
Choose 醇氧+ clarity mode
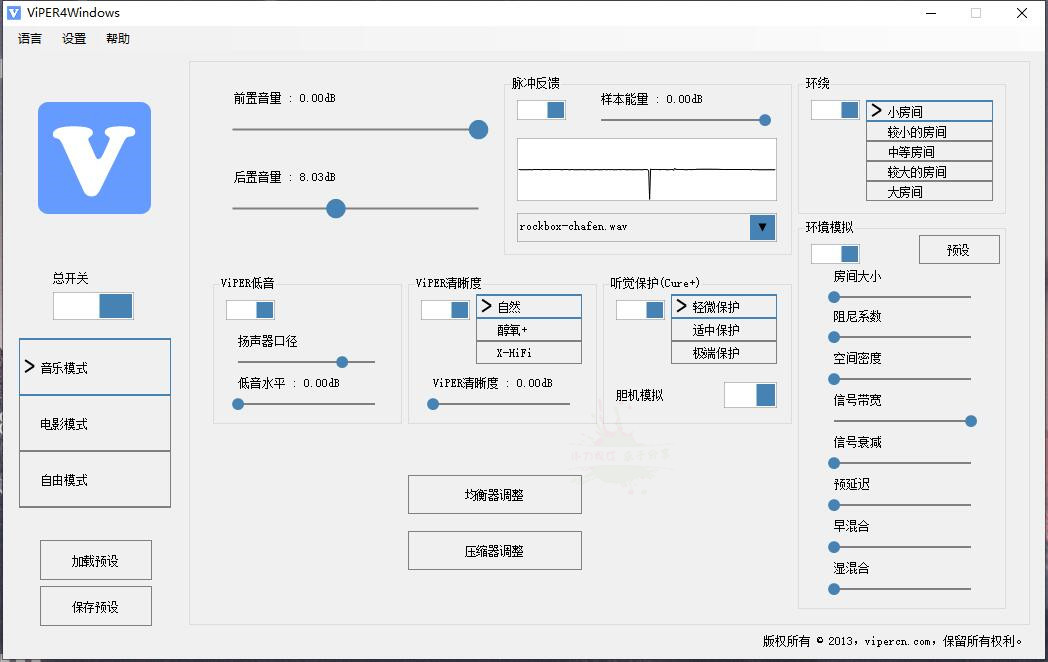(x=528, y=329)
